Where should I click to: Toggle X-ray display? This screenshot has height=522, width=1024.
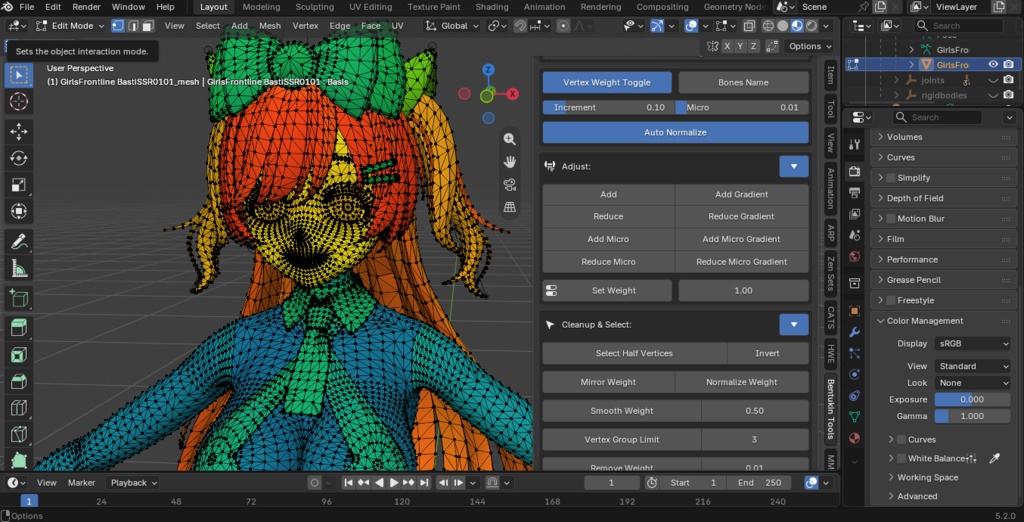point(749,26)
